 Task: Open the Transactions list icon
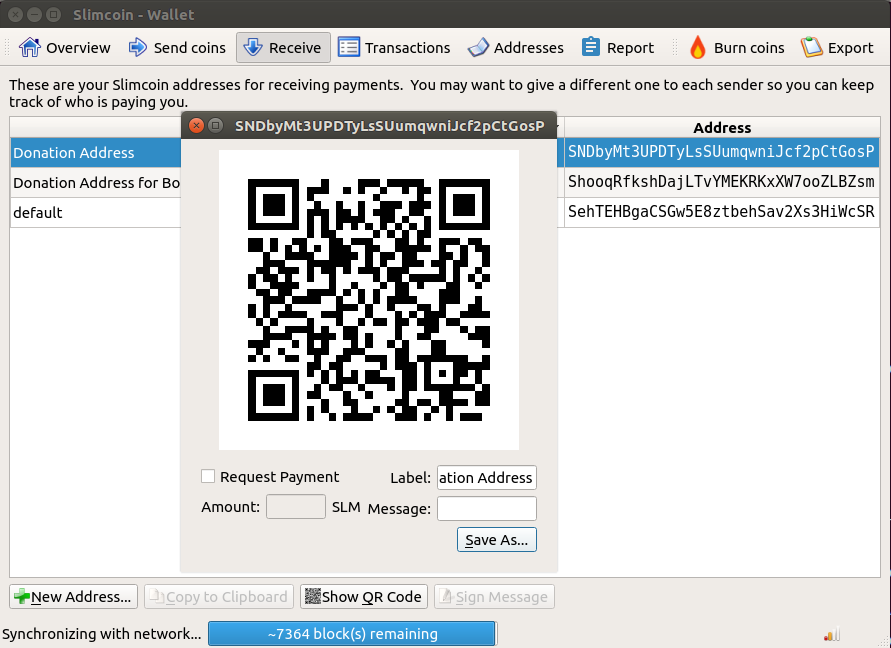pos(348,47)
